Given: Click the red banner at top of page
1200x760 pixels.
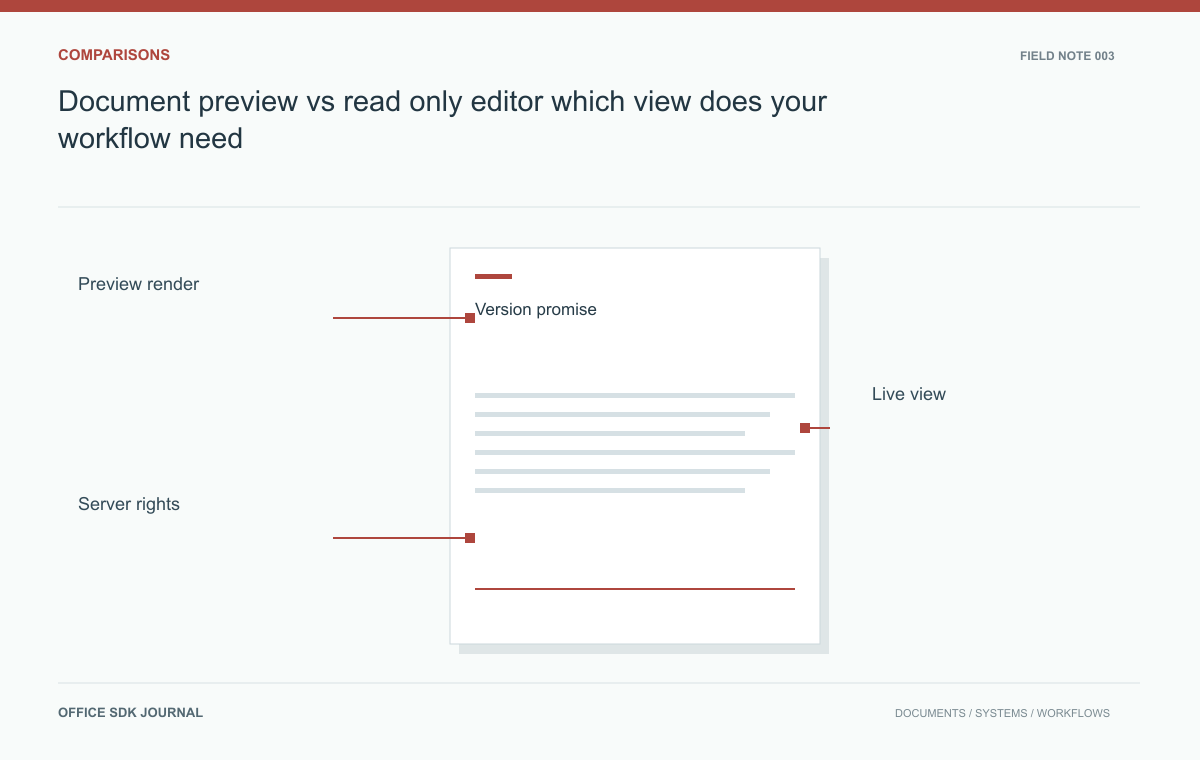Looking at the screenshot, I should point(600,6).
